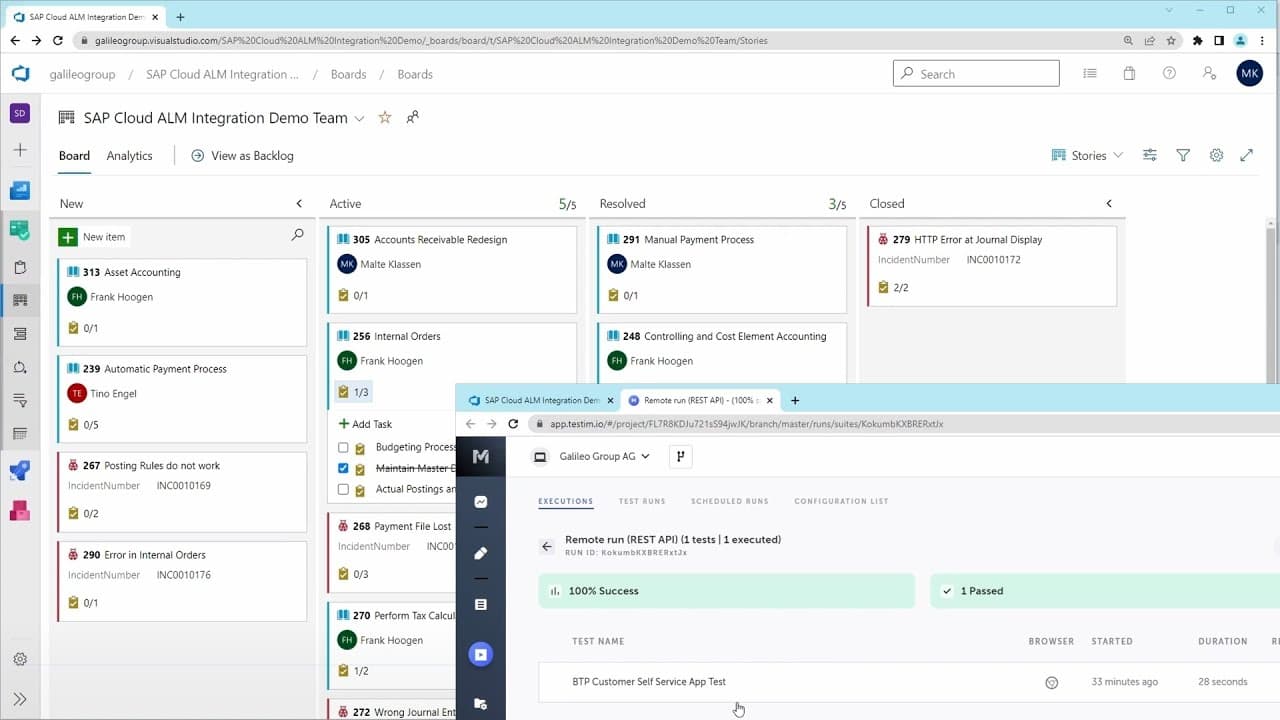Enter full screen mode with arrows icon

[x=1247, y=156]
